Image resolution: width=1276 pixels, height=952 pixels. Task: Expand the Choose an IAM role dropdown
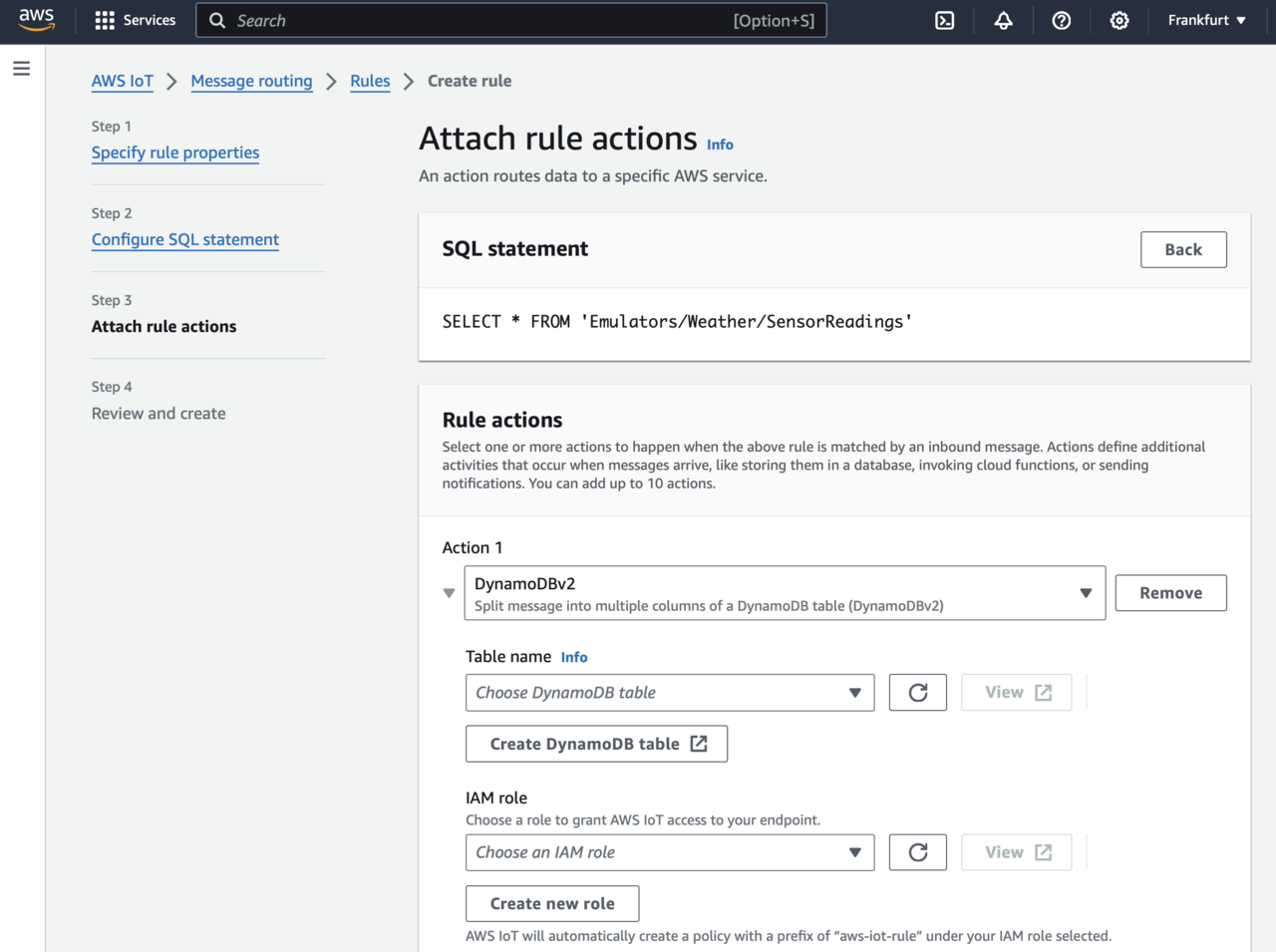coord(669,852)
